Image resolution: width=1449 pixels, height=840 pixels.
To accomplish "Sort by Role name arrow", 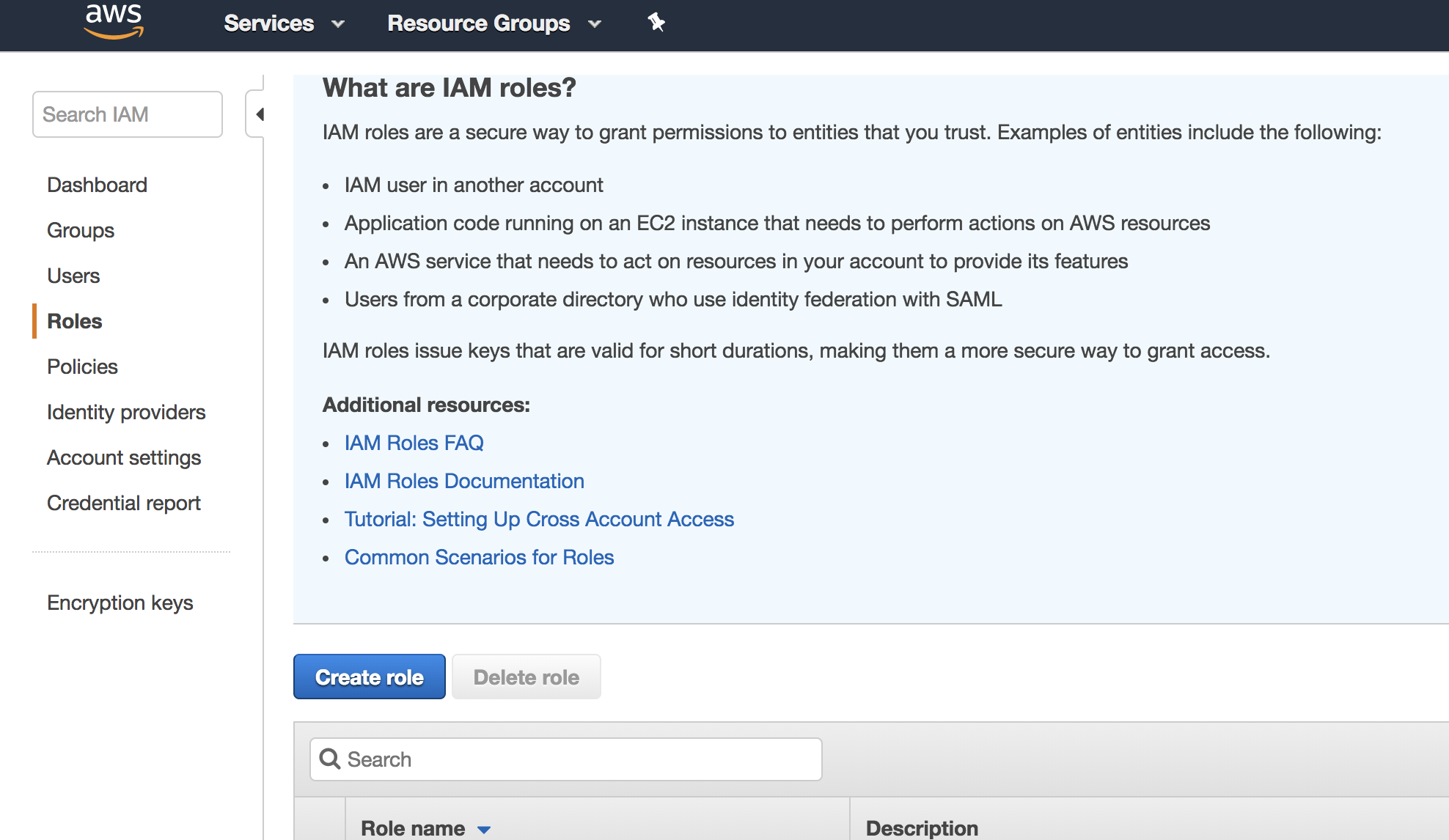I will click(484, 829).
